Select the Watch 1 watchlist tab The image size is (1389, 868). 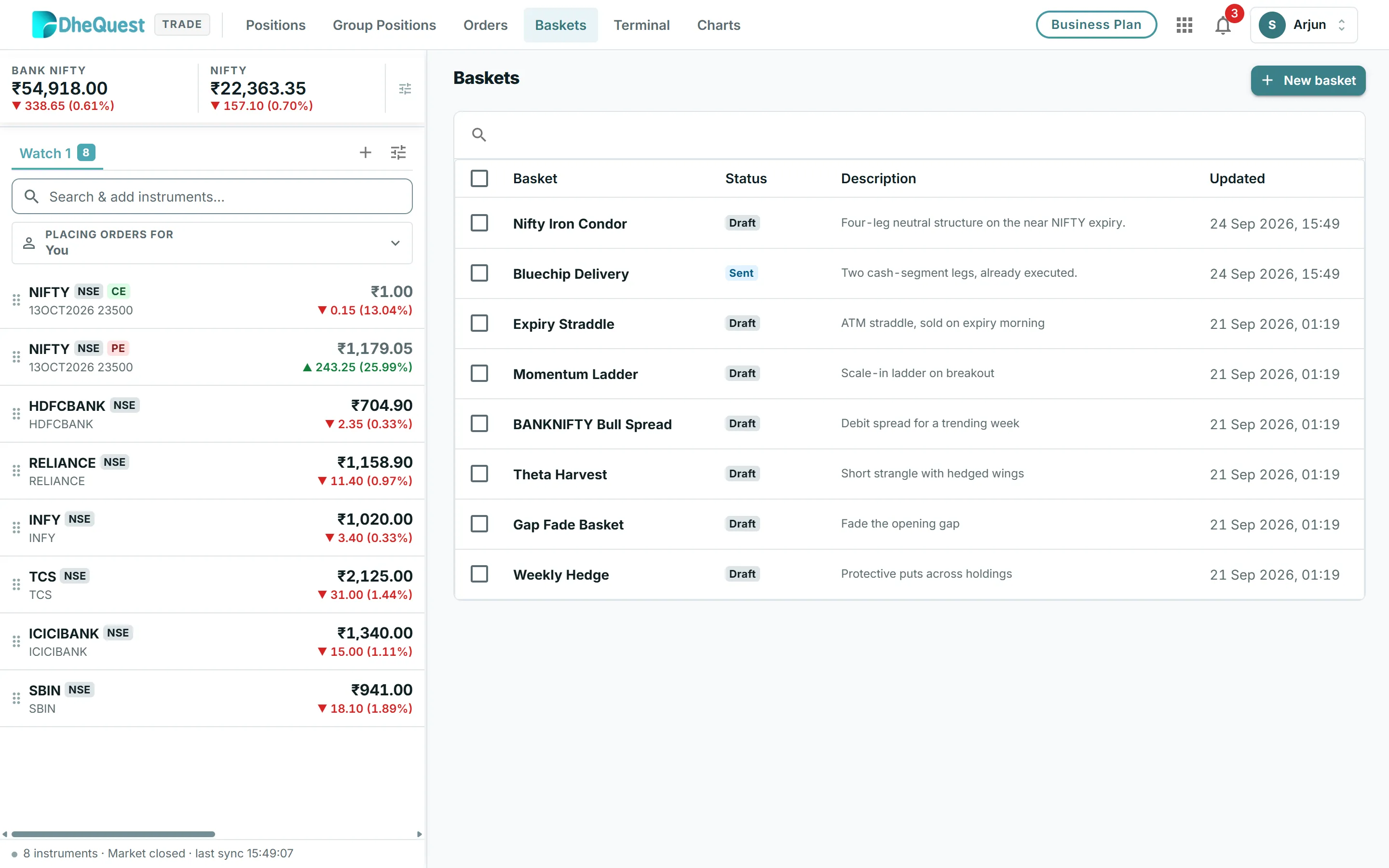(57, 153)
